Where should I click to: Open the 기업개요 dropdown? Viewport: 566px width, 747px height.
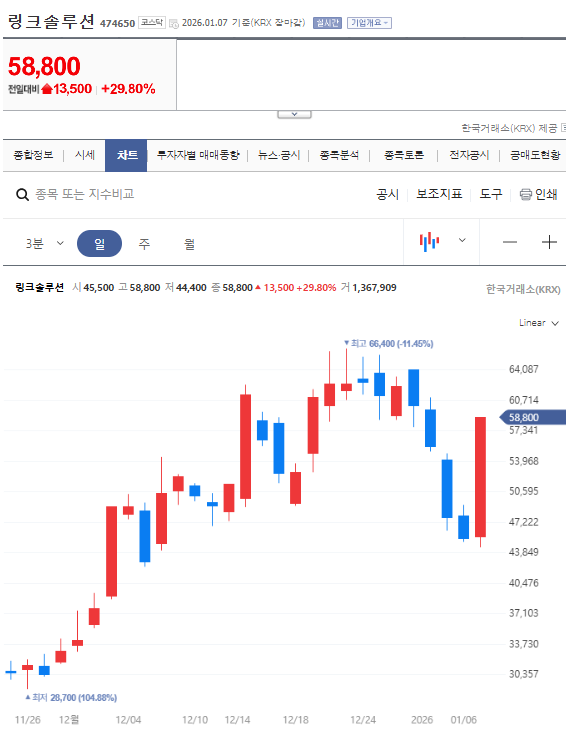click(369, 23)
